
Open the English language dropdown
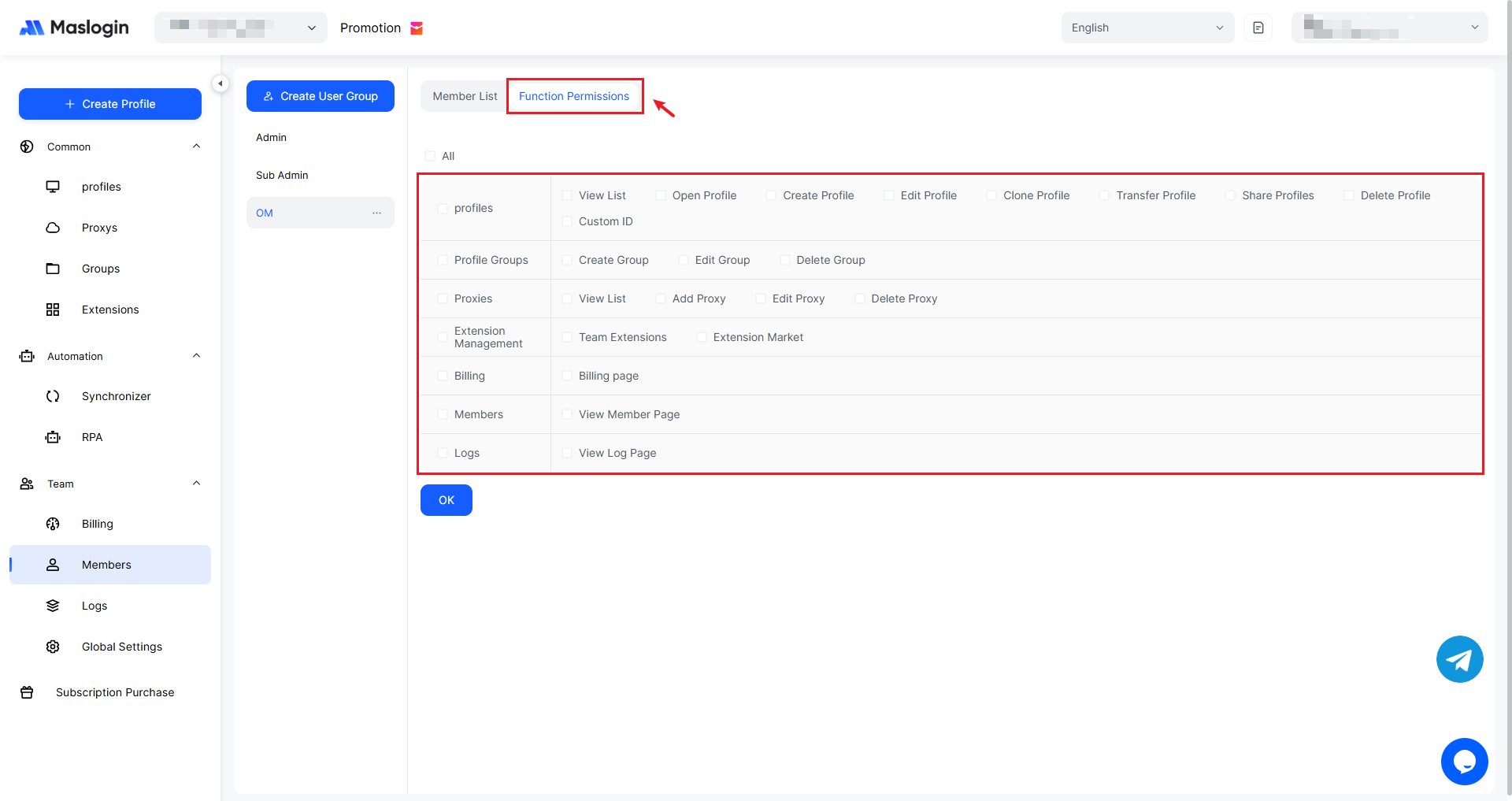point(1147,28)
